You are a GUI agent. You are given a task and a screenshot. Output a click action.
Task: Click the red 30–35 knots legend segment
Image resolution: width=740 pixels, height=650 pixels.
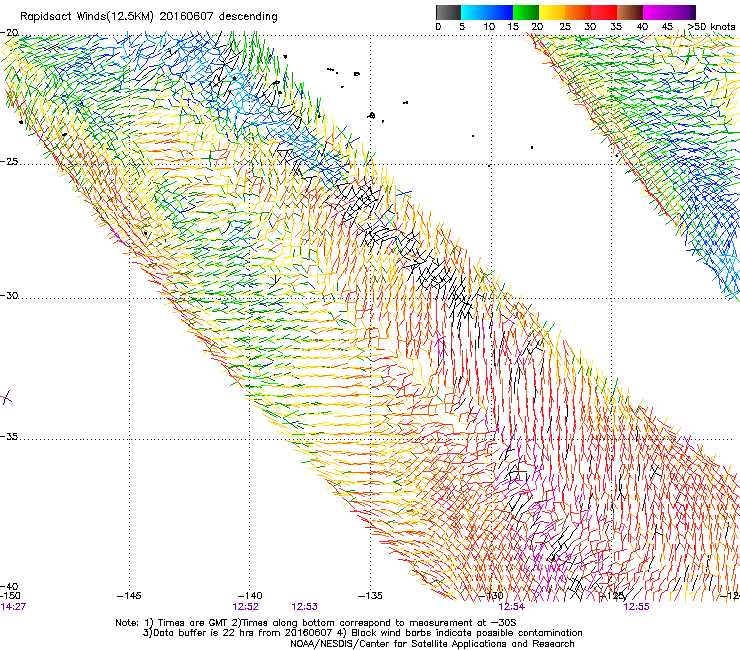click(604, 12)
